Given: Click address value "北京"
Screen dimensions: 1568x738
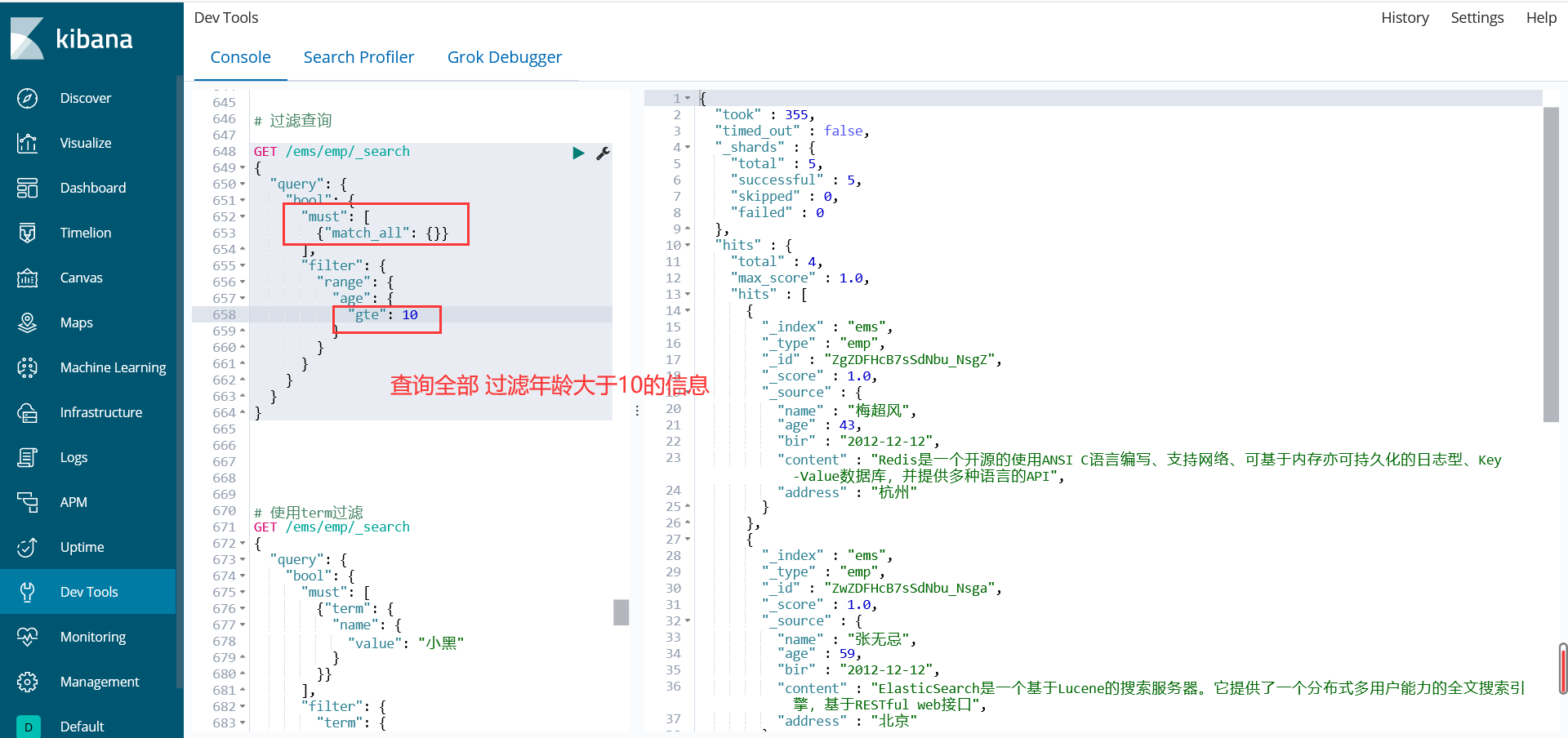Looking at the screenshot, I should (x=894, y=721).
